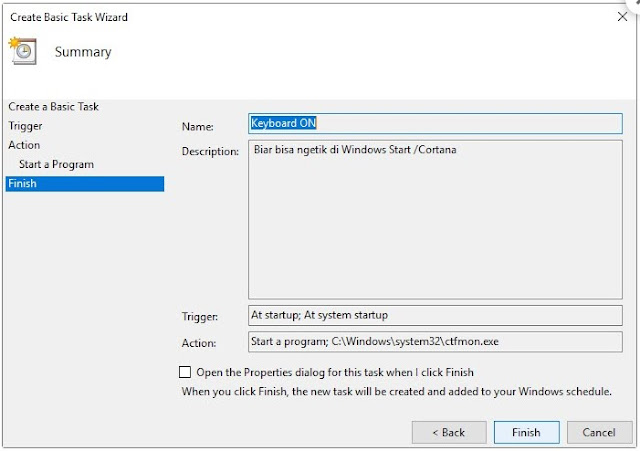The height and width of the screenshot is (451, 640).
Task: Cancel the wizard with the Cancel button
Action: (x=599, y=432)
